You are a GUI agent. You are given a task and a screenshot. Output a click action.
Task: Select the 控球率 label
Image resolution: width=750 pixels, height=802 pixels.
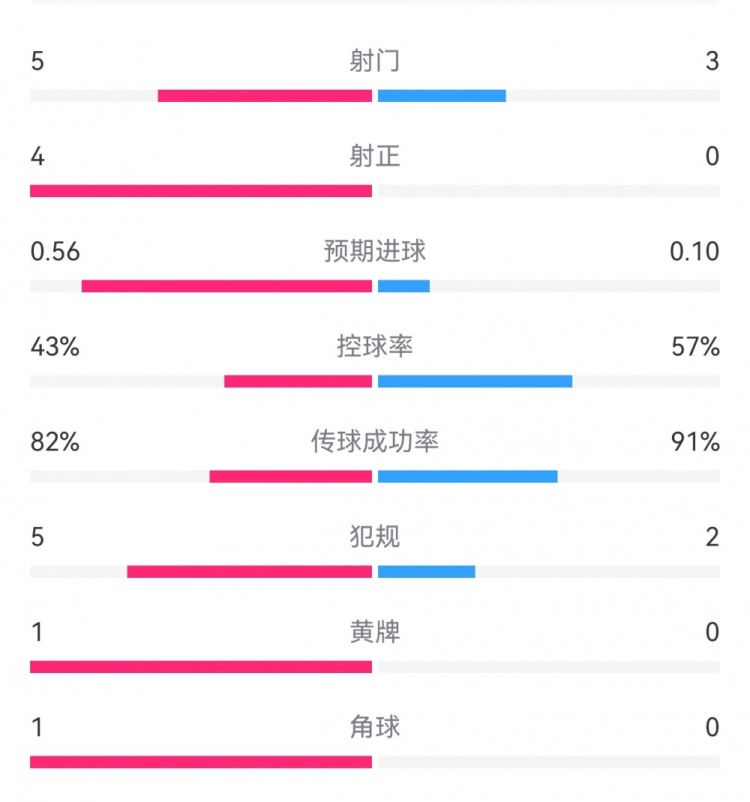tap(375, 346)
